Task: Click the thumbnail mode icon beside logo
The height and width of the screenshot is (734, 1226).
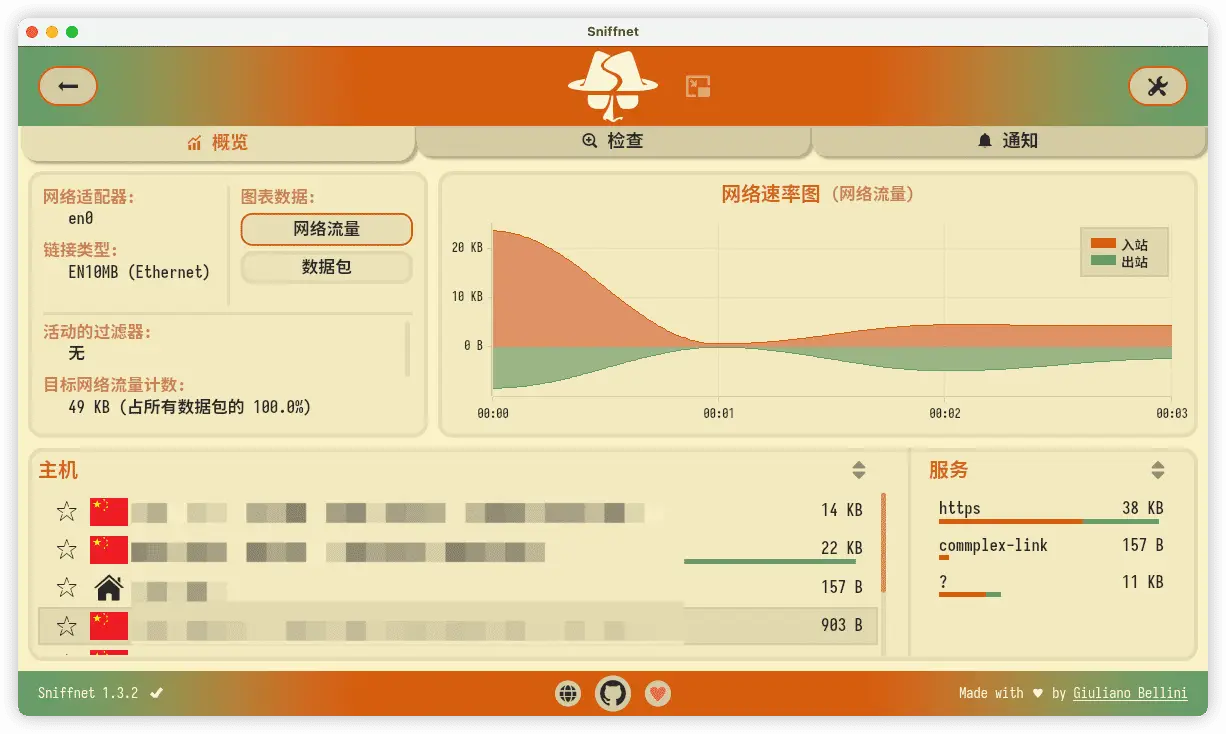Action: 698,87
